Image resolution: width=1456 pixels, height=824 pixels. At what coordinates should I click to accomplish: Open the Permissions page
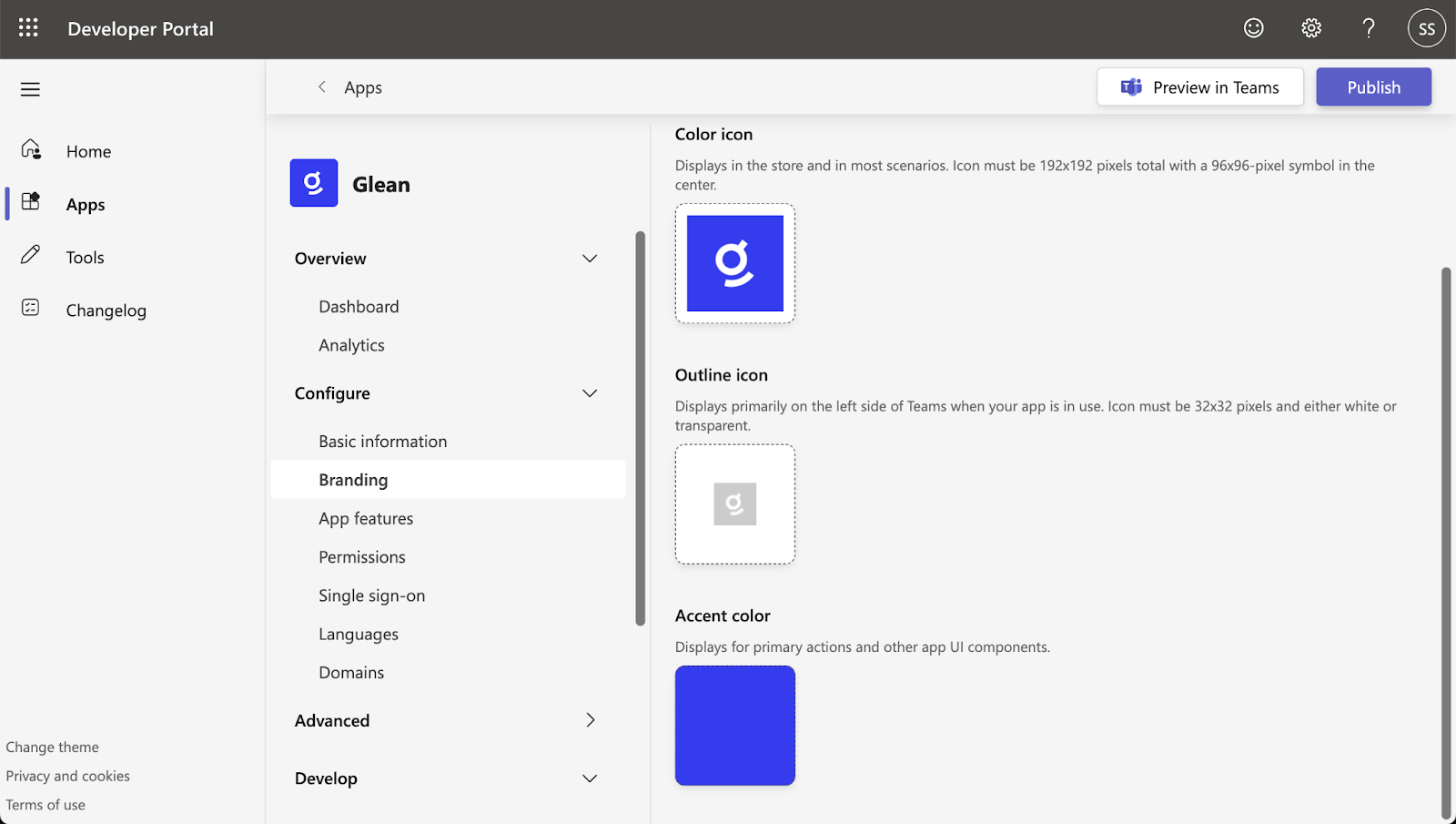pos(362,557)
